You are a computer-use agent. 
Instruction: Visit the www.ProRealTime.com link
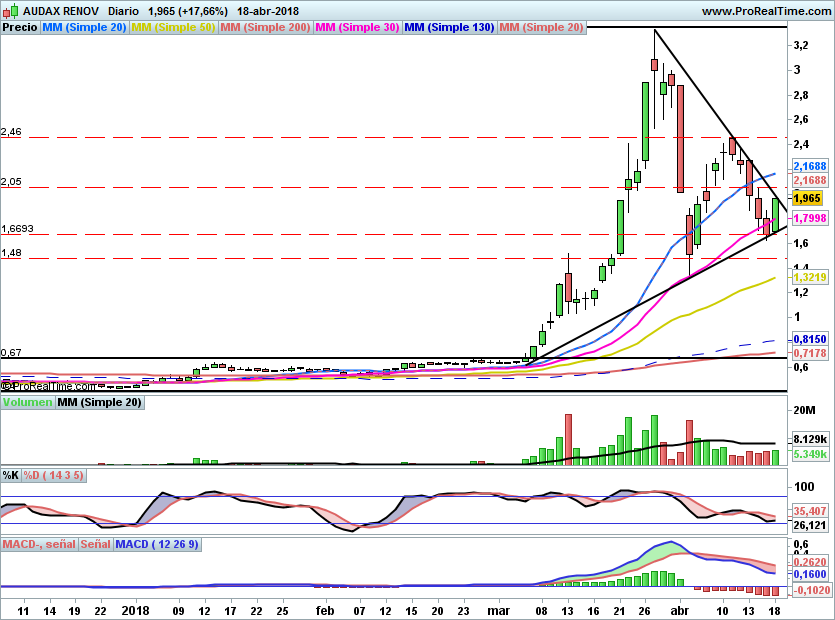point(765,11)
